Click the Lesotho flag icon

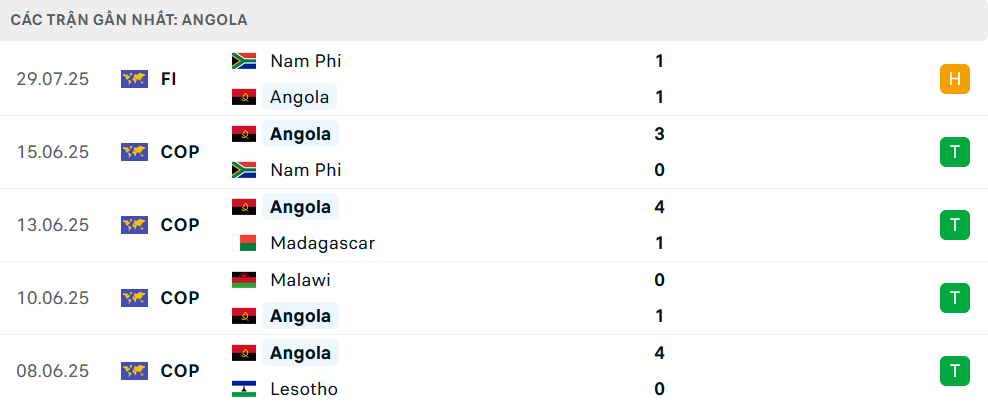point(244,389)
